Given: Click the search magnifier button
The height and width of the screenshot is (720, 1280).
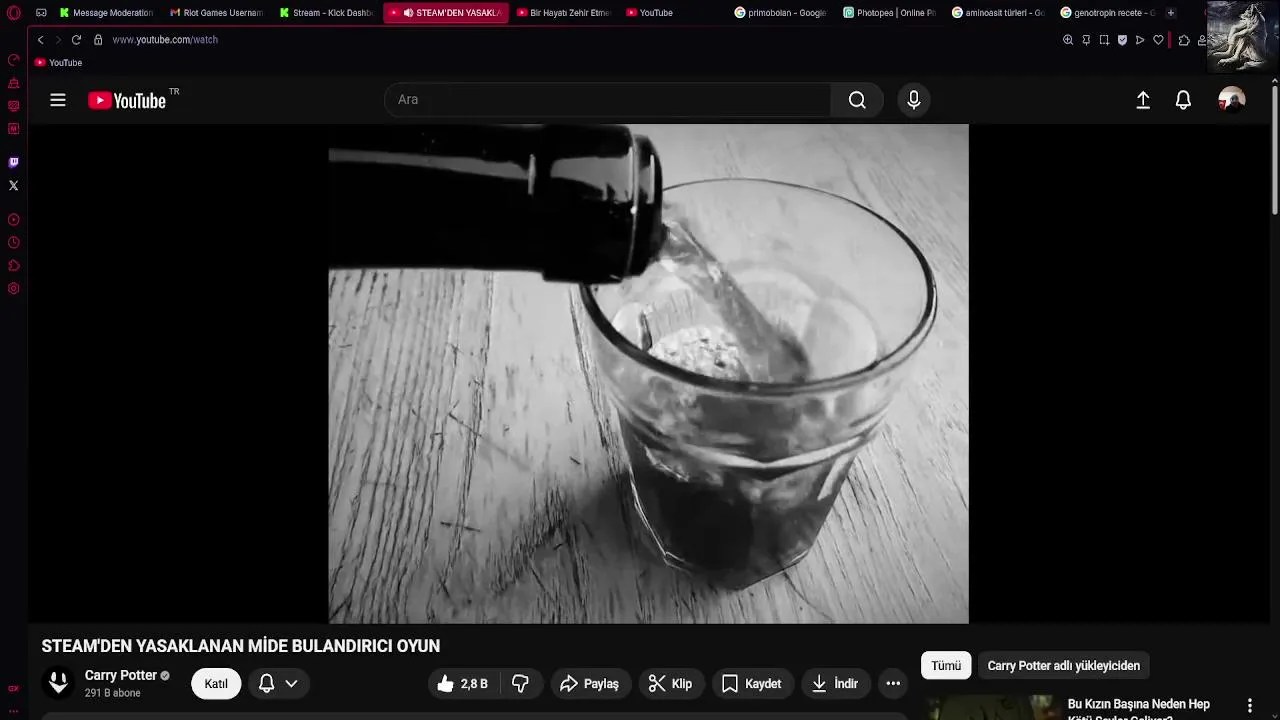Looking at the screenshot, I should pos(857,100).
